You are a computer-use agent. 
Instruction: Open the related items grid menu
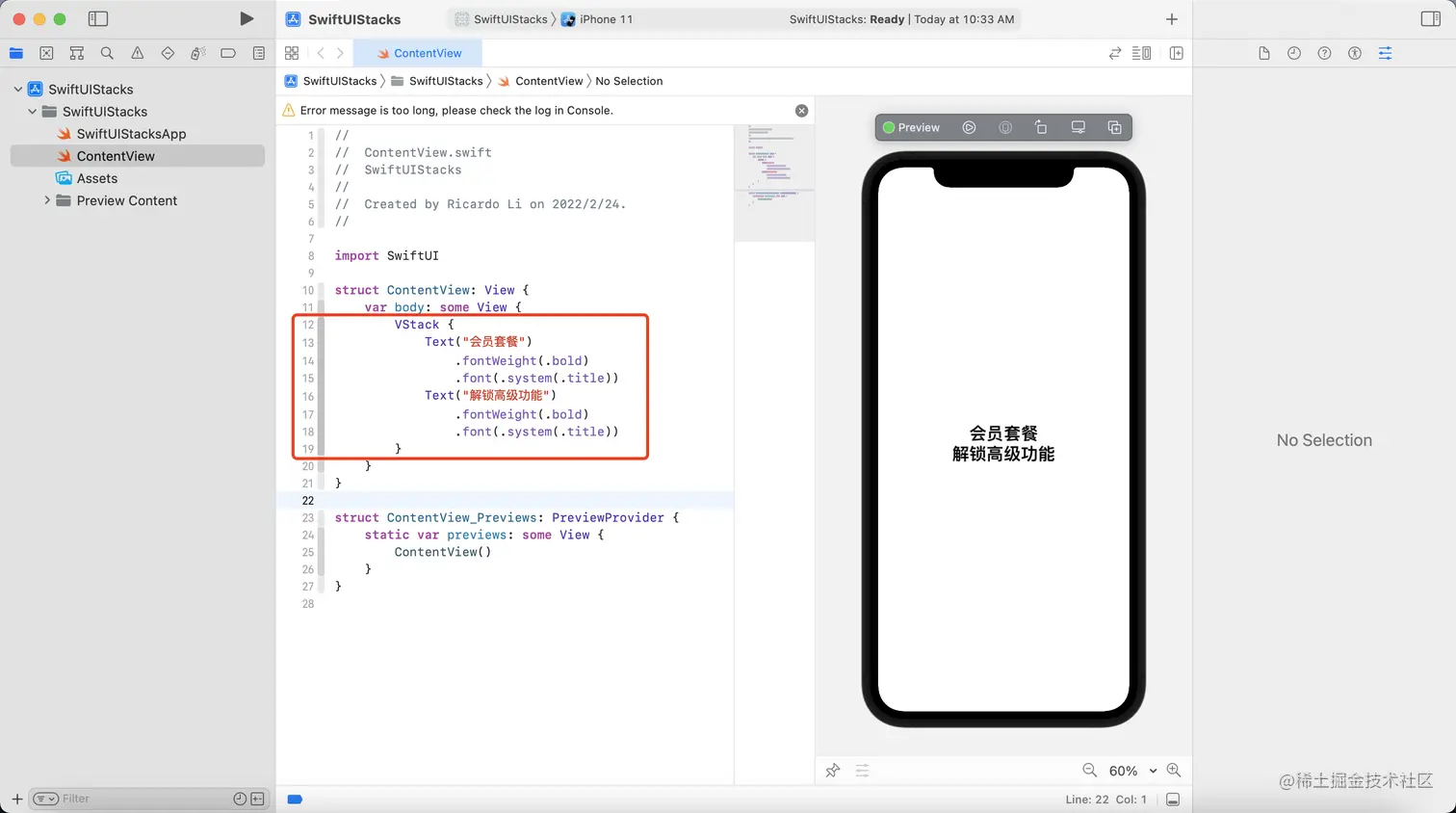[x=292, y=53]
